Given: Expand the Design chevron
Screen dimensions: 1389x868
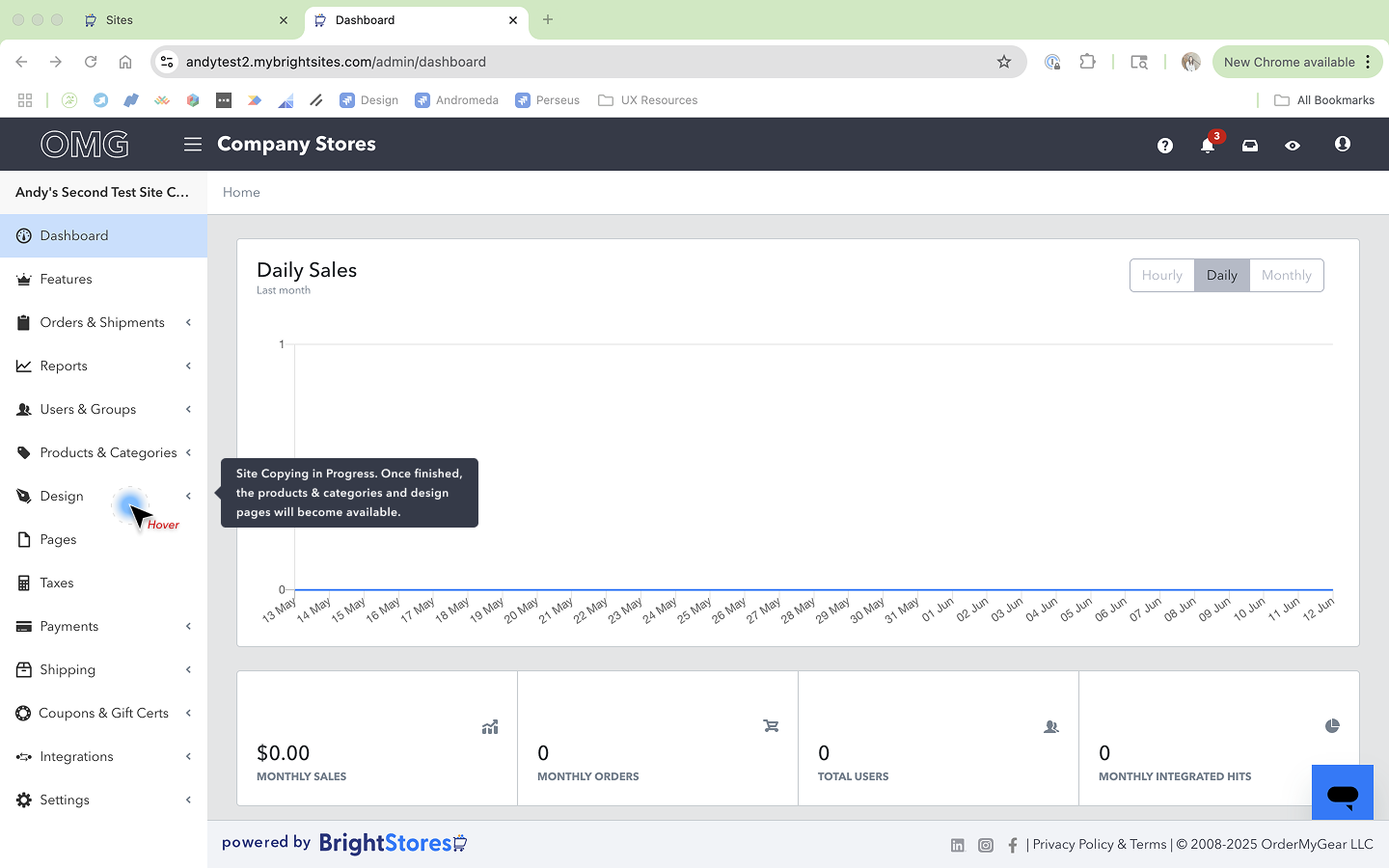Looking at the screenshot, I should point(188,497).
